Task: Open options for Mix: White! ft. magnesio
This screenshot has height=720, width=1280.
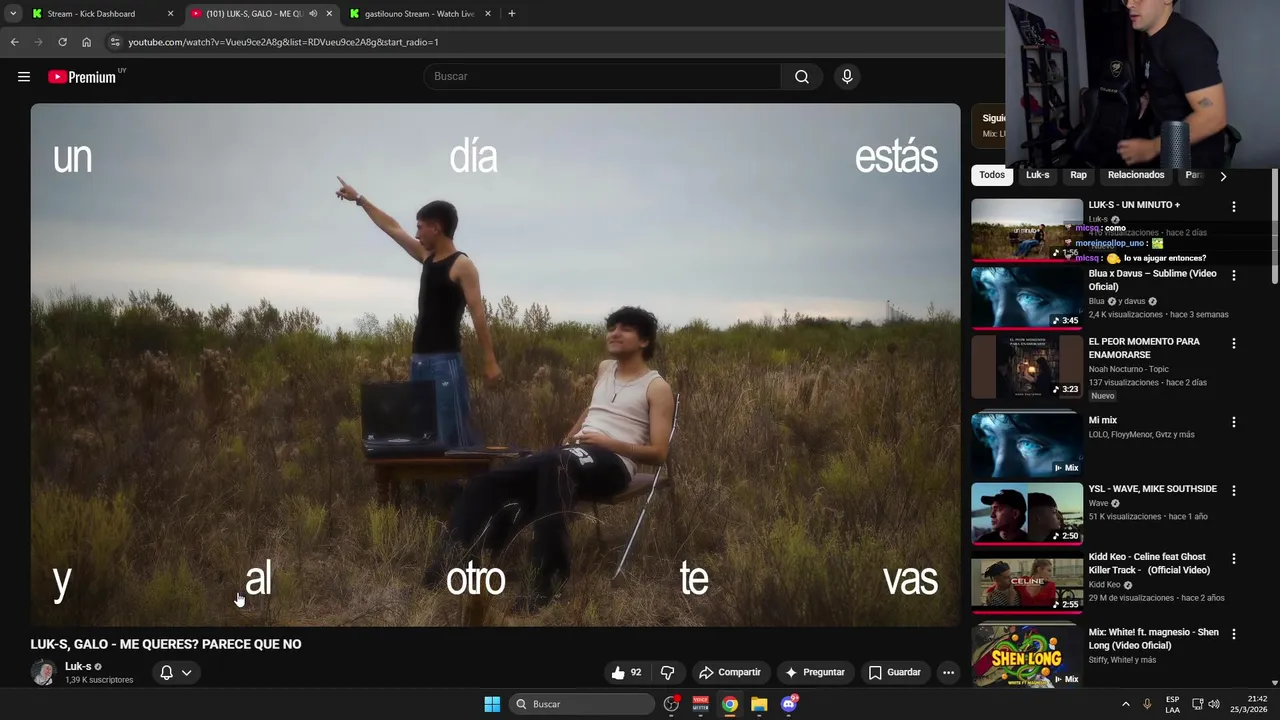Action: [1233, 634]
